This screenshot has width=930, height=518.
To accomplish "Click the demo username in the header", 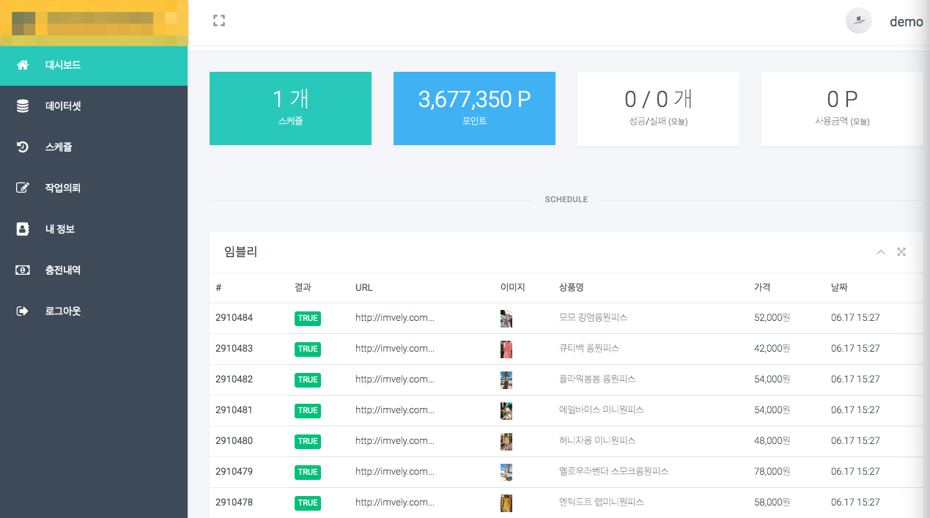I will [x=906, y=22].
